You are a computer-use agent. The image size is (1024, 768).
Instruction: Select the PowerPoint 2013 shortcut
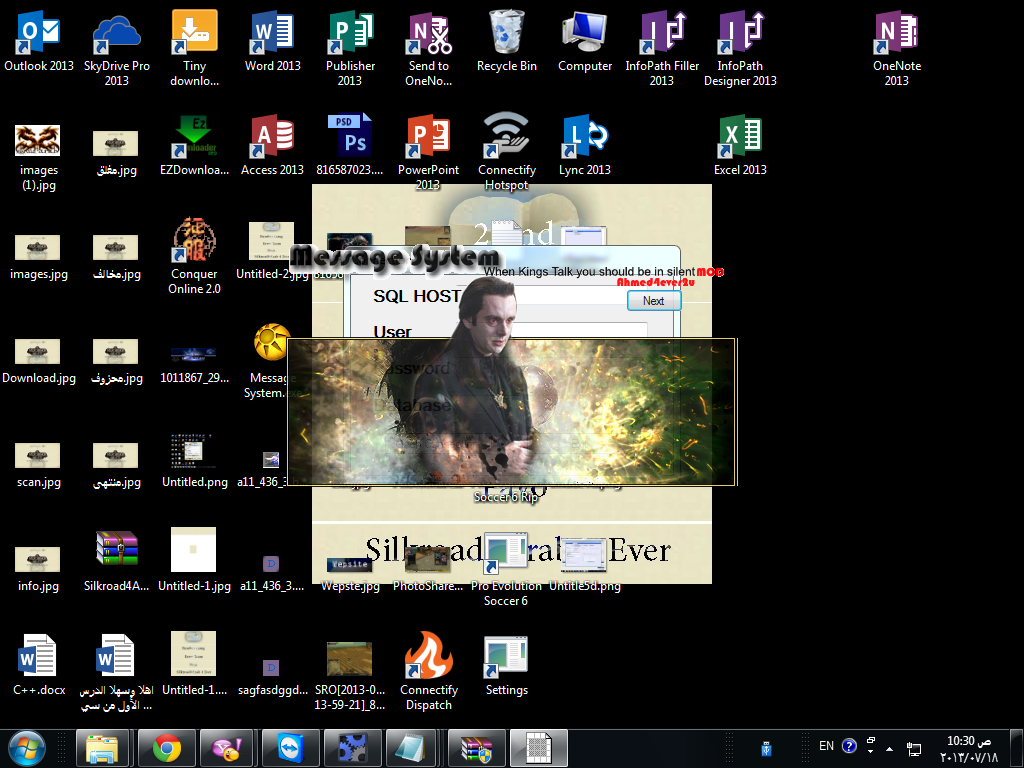(428, 136)
